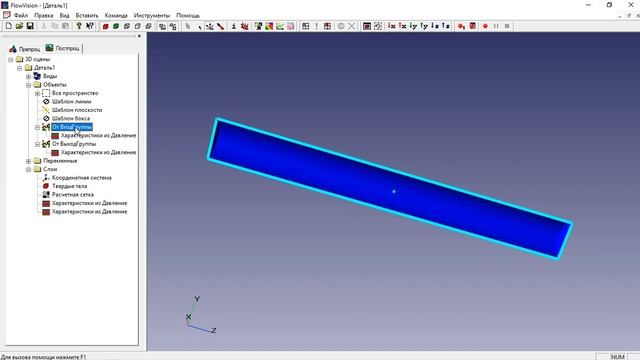Open the Файл menu

pyautogui.click(x=21, y=15)
